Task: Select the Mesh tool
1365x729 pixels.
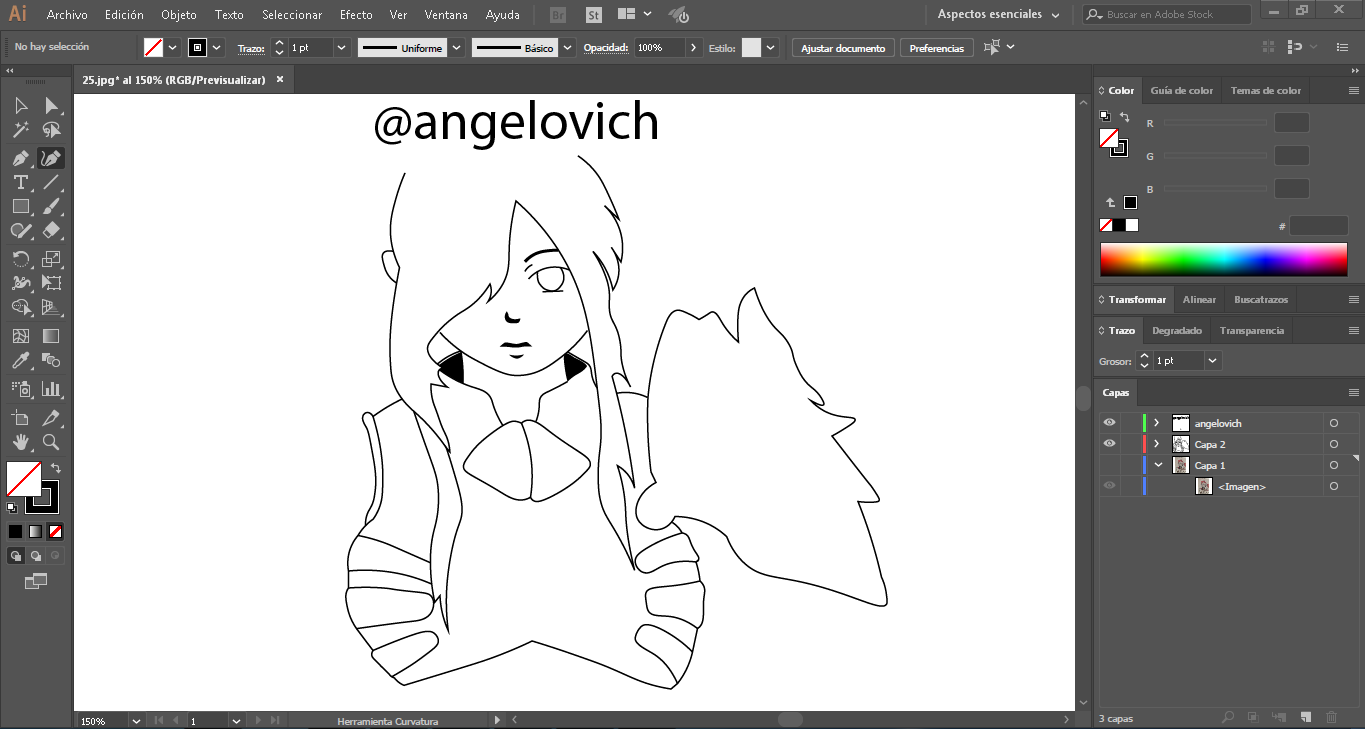Action: pyautogui.click(x=21, y=336)
